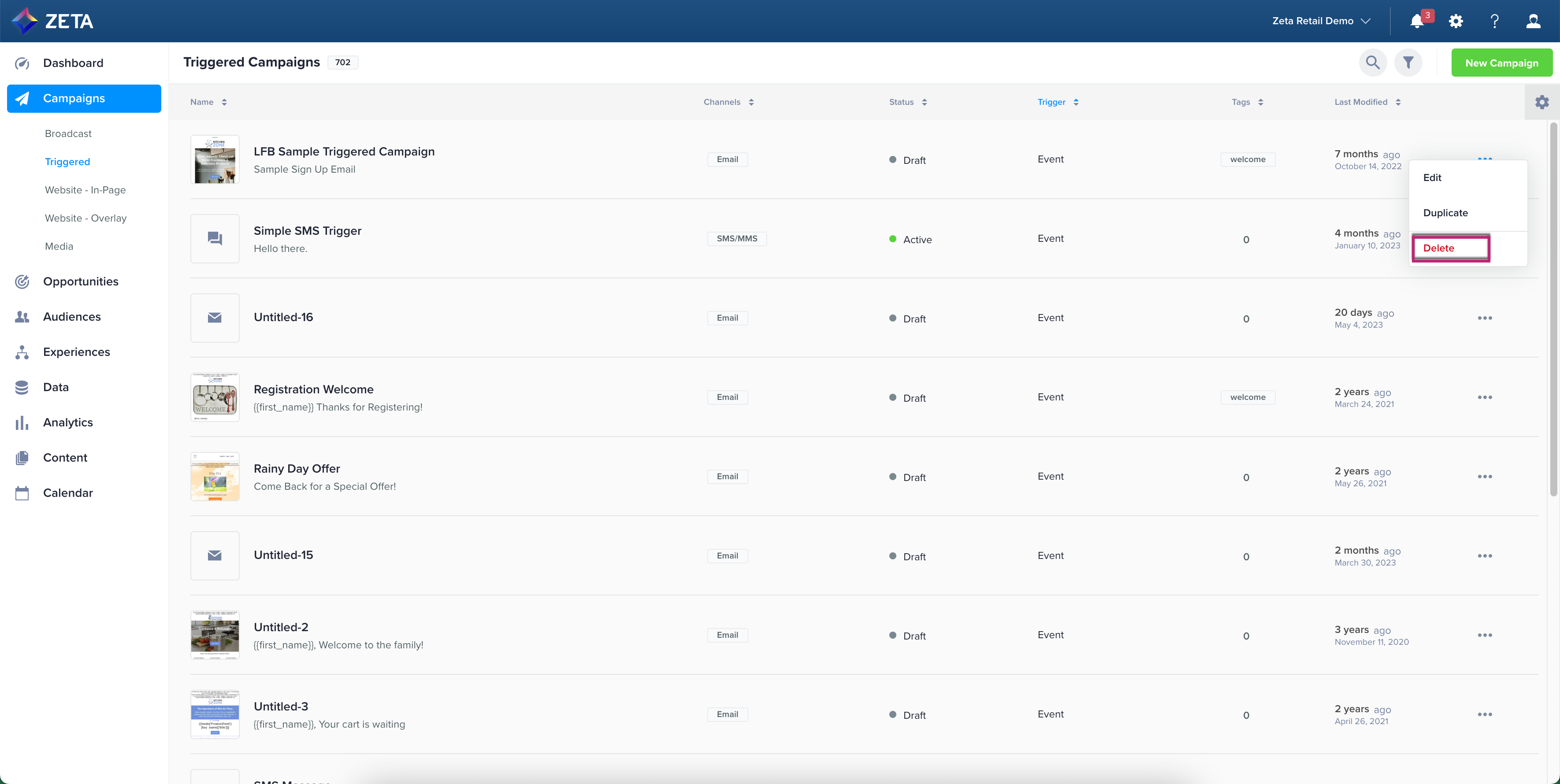Choose Duplicate in the context menu
1560x784 pixels.
(1445, 213)
